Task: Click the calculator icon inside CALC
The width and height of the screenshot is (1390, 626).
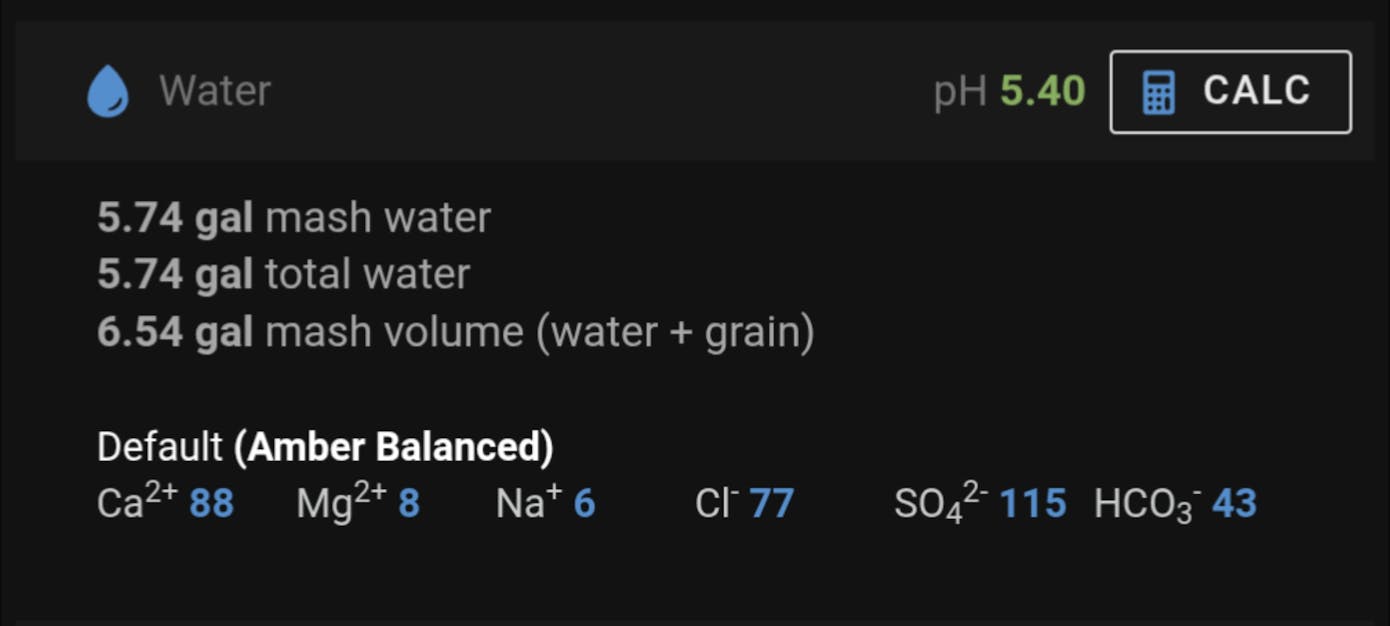Action: 1158,92
